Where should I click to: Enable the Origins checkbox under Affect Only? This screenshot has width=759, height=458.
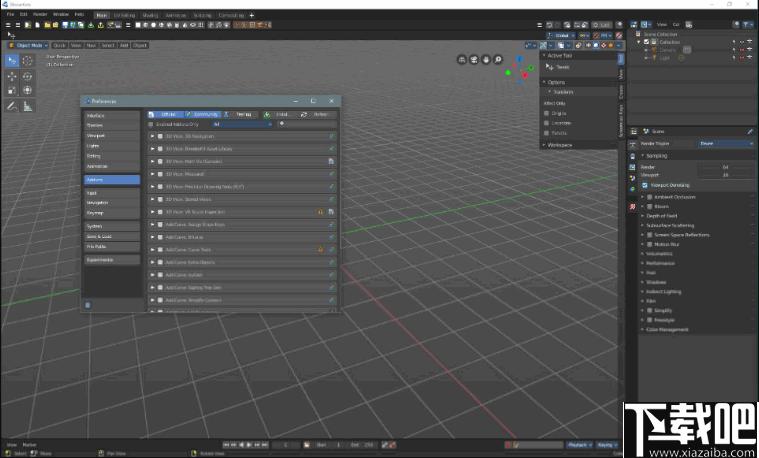click(x=548, y=113)
